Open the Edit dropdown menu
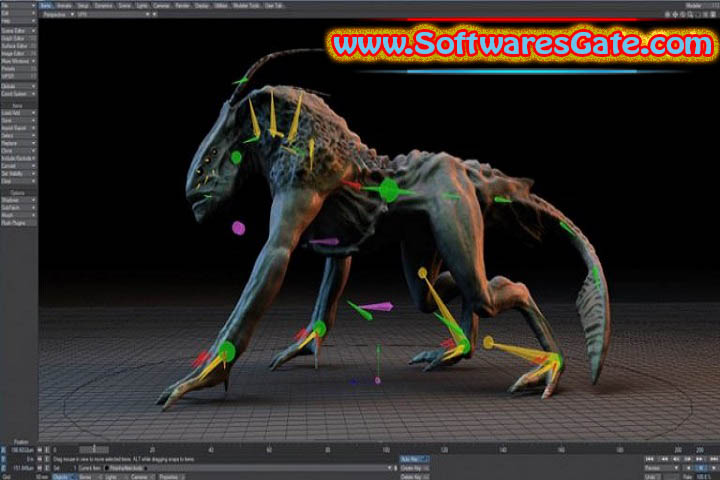720x480 pixels. 18,13
